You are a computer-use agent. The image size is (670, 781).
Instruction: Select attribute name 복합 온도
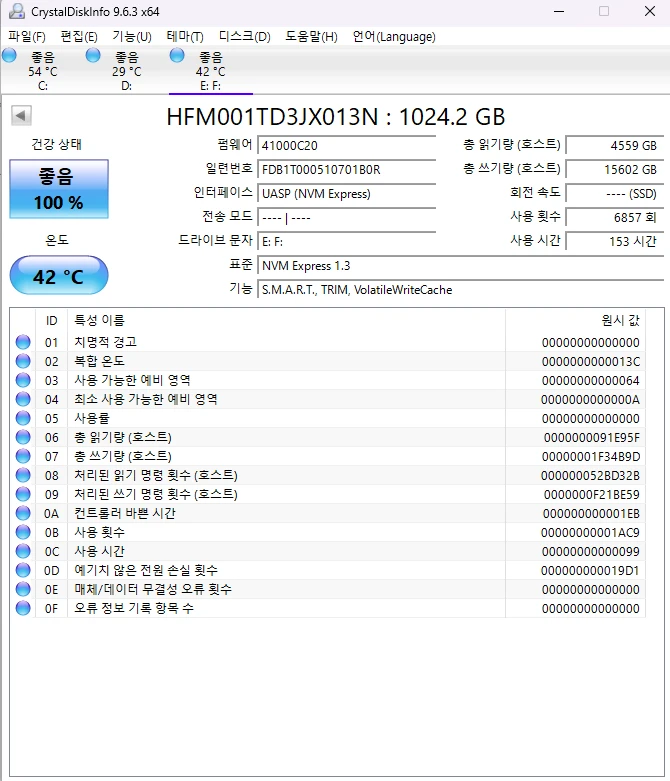tap(100, 361)
